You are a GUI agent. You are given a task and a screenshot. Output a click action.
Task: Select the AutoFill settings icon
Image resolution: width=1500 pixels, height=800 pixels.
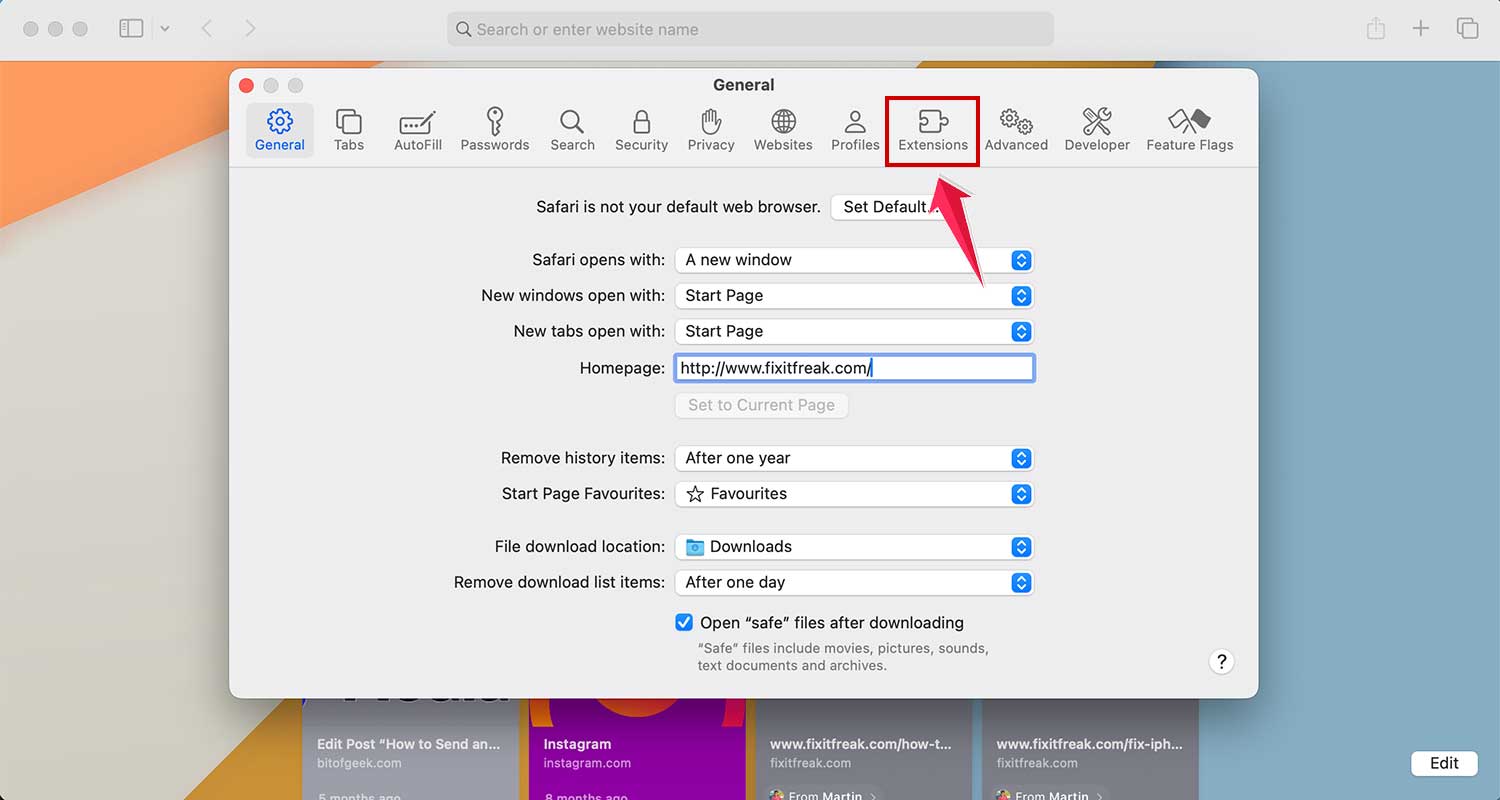(x=417, y=130)
